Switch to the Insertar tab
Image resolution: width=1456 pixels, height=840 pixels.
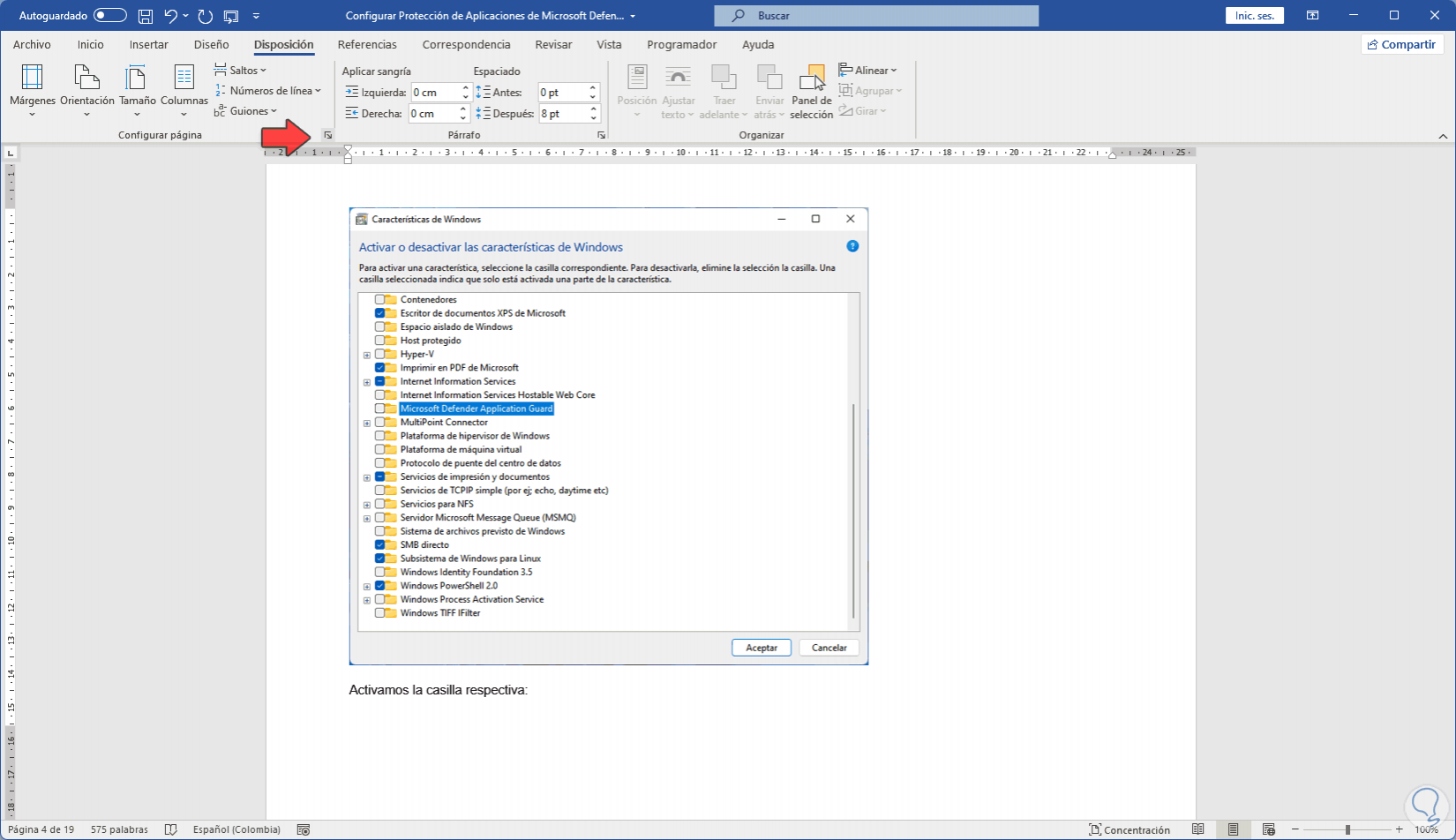[148, 44]
